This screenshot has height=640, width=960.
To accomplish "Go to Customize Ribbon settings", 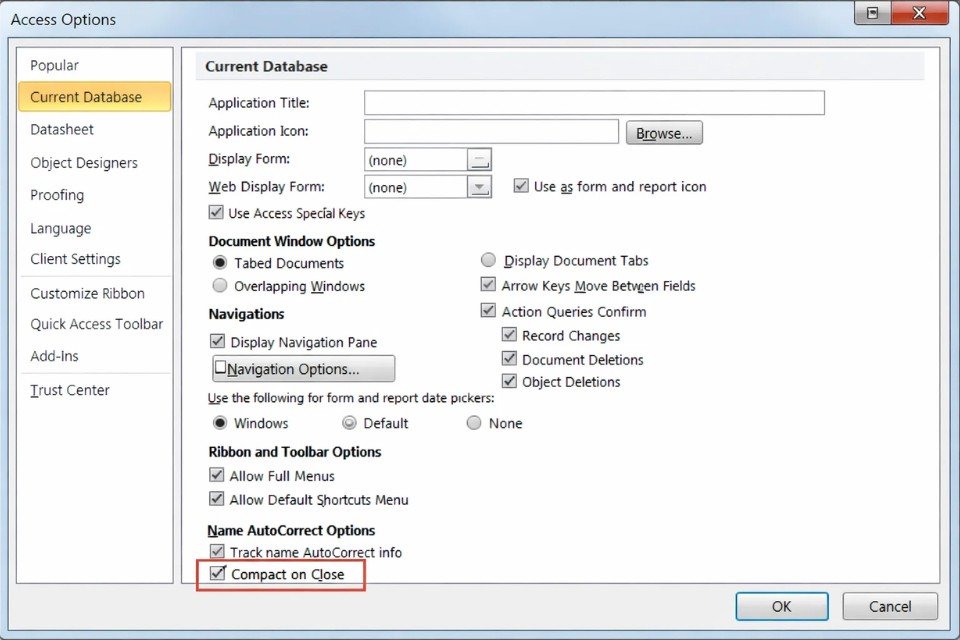I will click(87, 293).
